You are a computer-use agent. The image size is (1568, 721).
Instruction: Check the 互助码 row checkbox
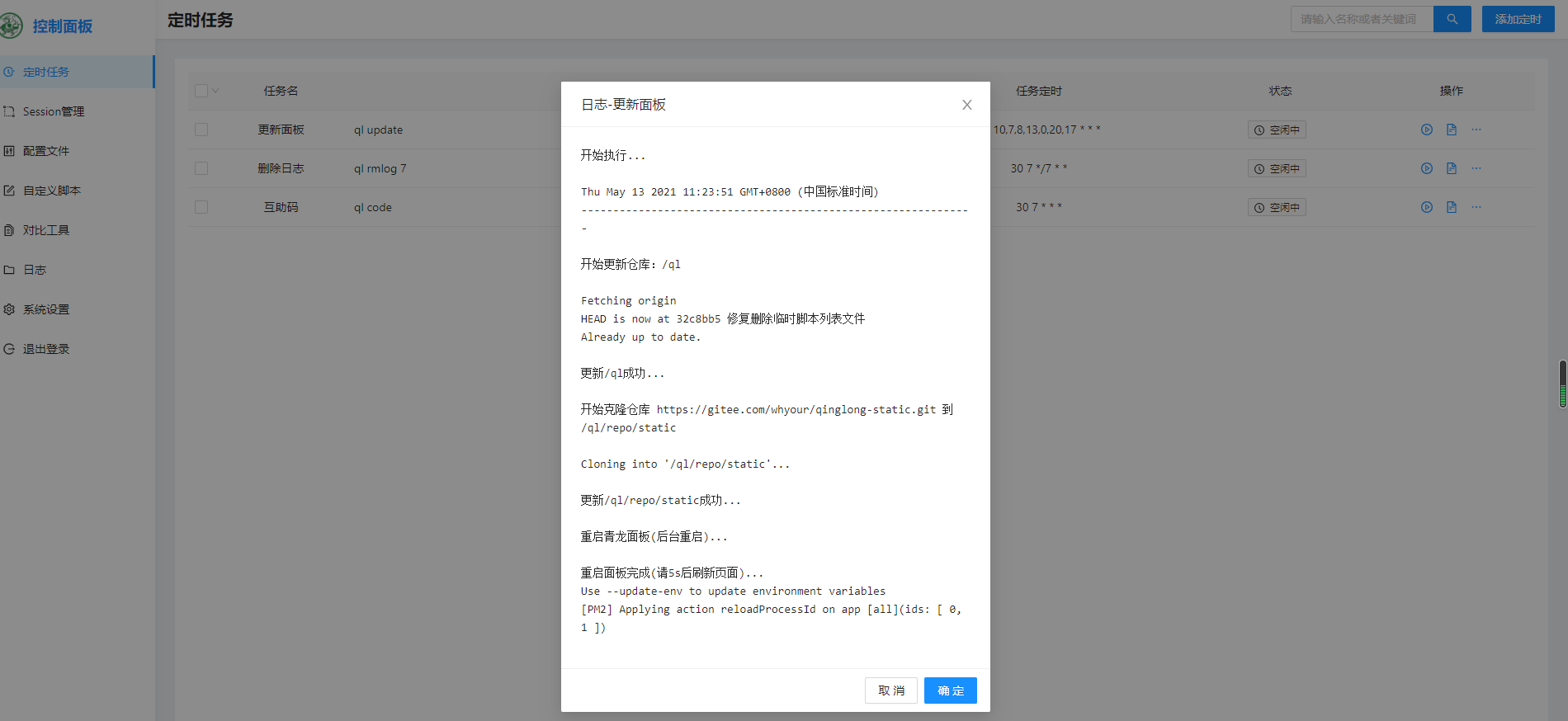(x=201, y=207)
